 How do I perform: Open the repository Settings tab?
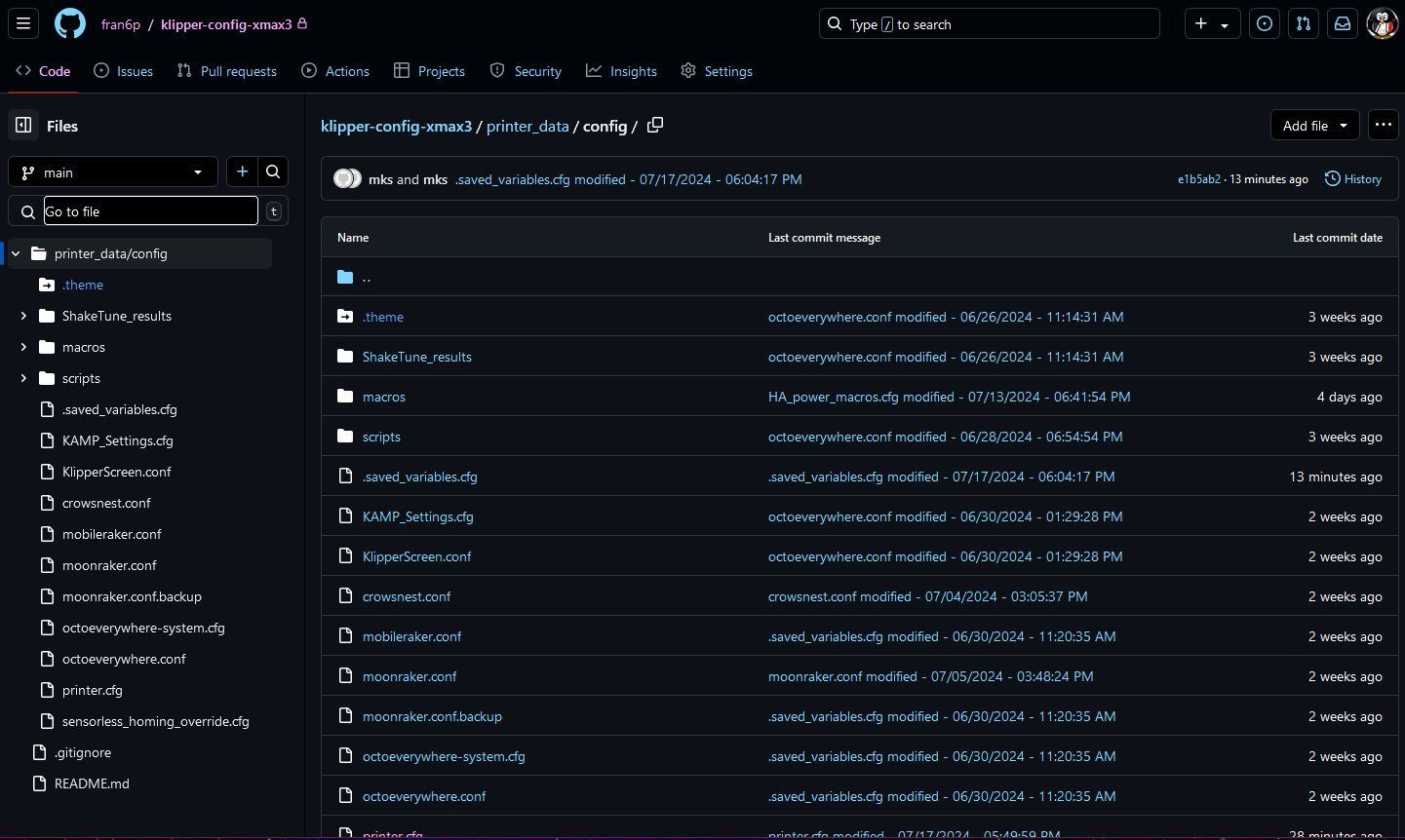click(x=717, y=71)
